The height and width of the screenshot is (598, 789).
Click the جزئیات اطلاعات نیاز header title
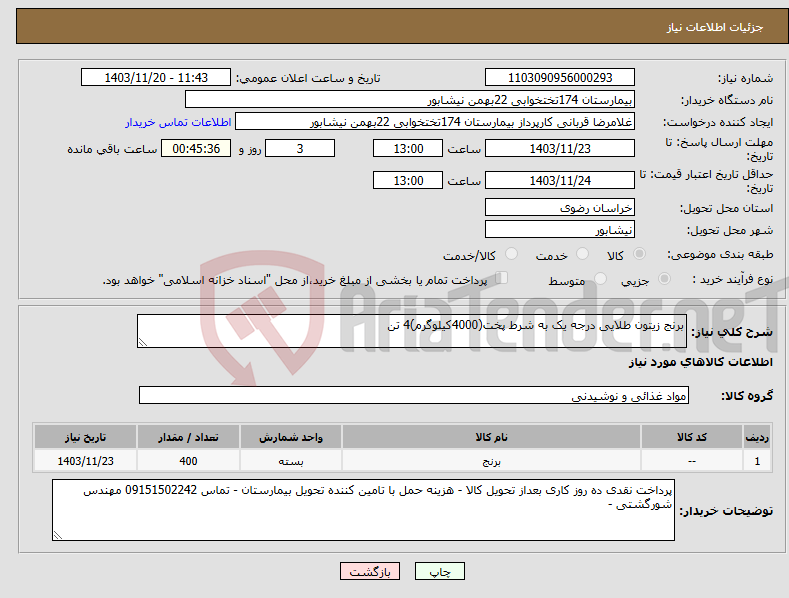pos(715,27)
